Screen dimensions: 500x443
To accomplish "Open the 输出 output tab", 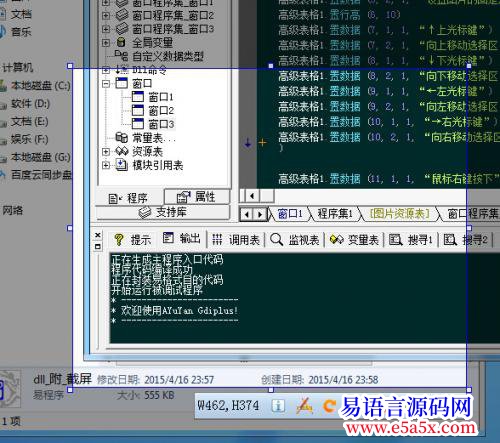I will coord(182,238).
